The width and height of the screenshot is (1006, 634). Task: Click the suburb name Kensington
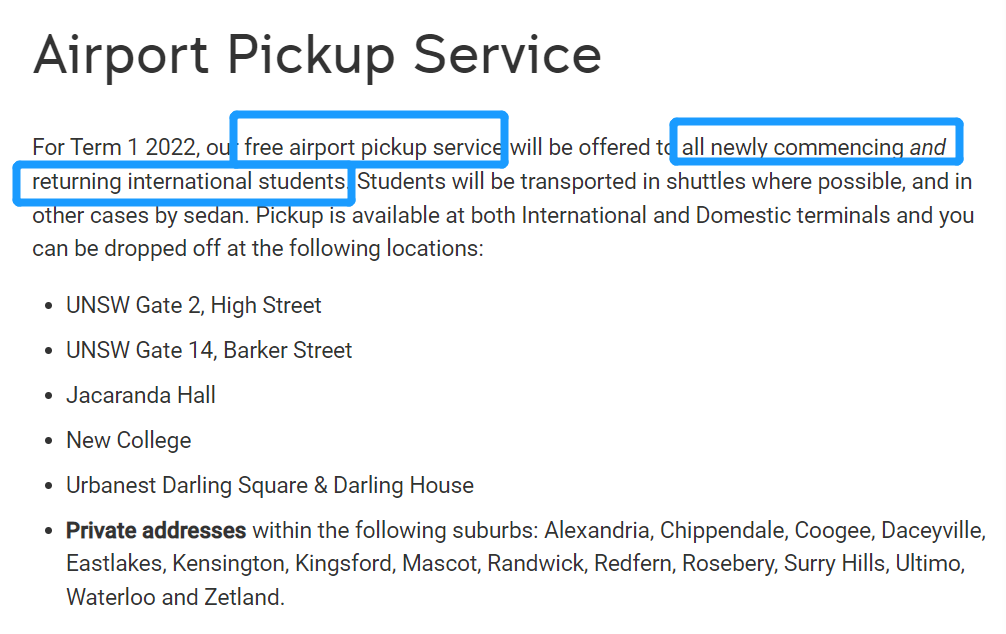coord(228,564)
